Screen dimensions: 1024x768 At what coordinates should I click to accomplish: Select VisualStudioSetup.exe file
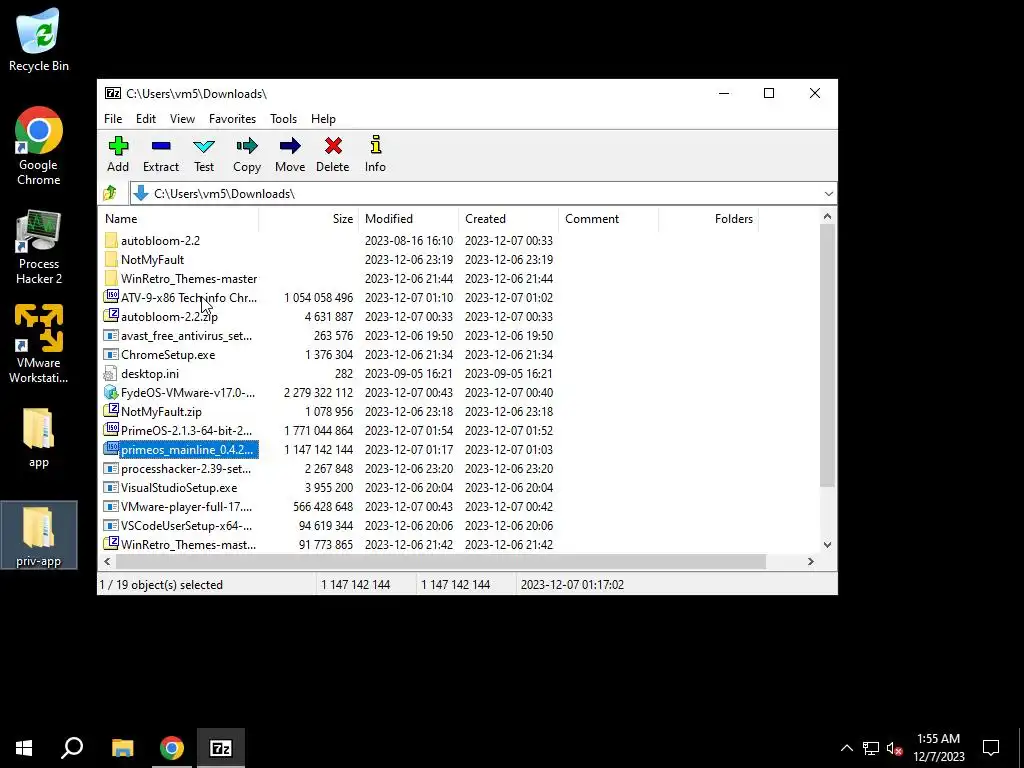coord(179,488)
